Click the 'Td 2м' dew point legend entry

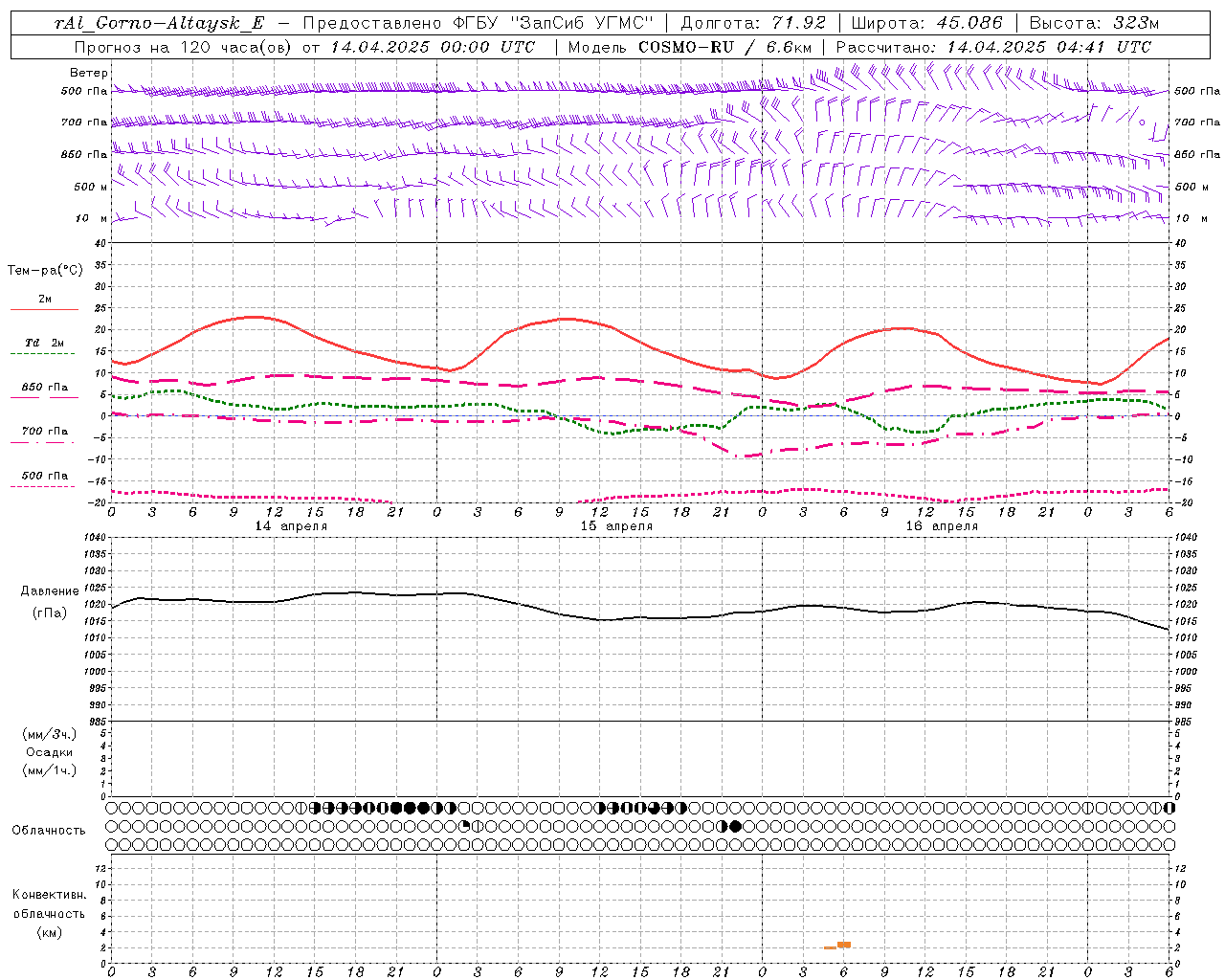tap(44, 343)
